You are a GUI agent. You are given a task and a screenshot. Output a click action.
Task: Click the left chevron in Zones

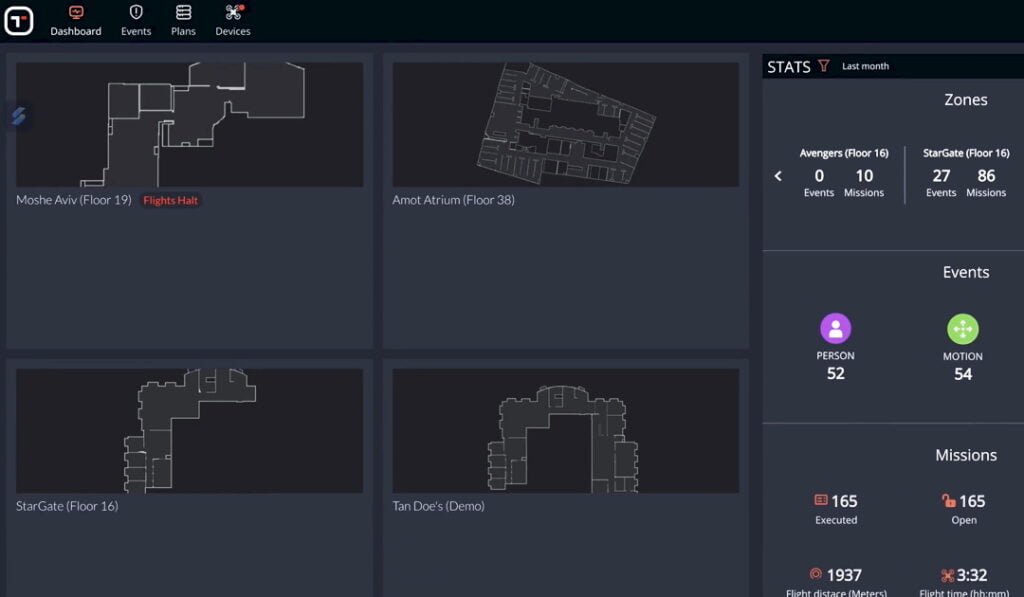[778, 176]
